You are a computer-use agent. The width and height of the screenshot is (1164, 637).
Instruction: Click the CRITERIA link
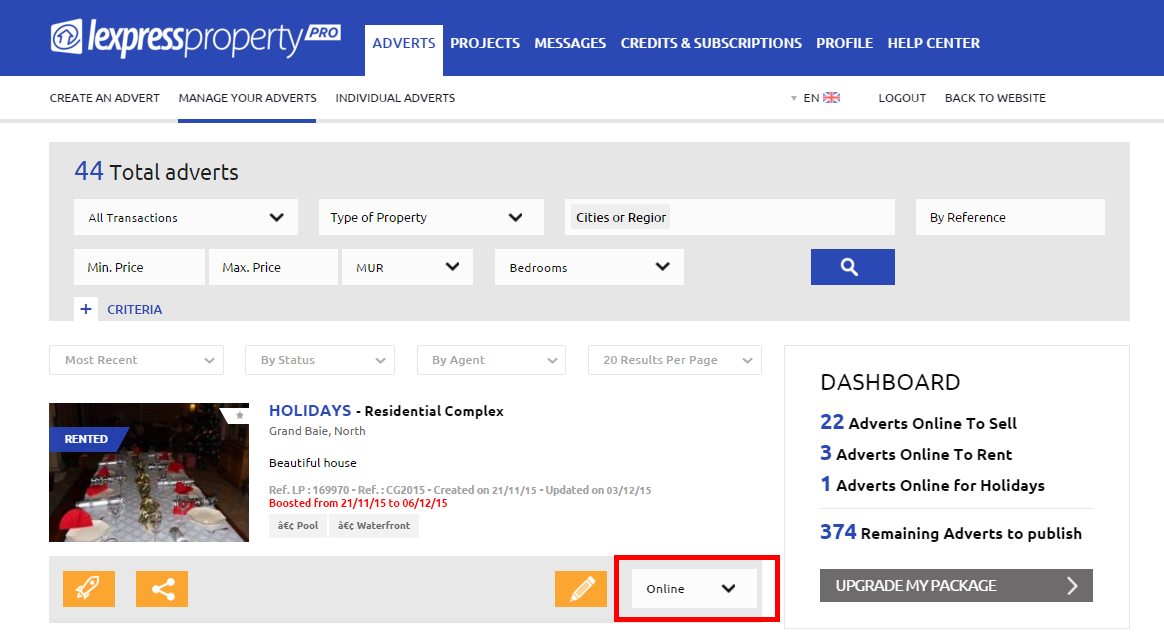(x=134, y=310)
